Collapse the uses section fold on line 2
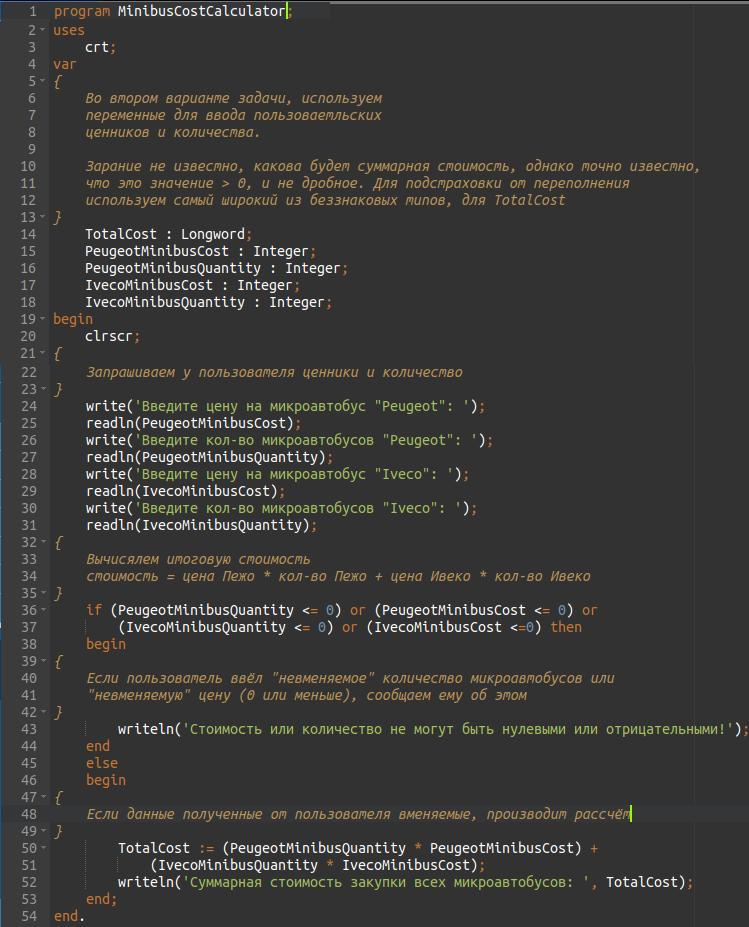The image size is (749, 927). 42,30
